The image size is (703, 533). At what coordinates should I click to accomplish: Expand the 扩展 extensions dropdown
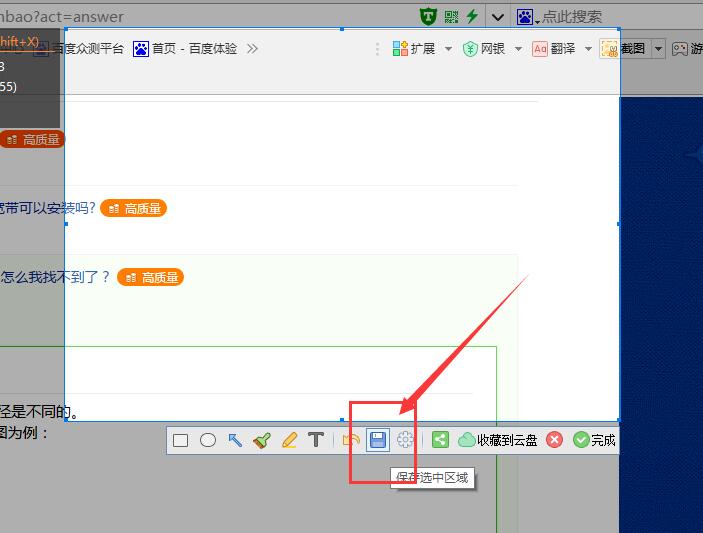[x=448, y=49]
